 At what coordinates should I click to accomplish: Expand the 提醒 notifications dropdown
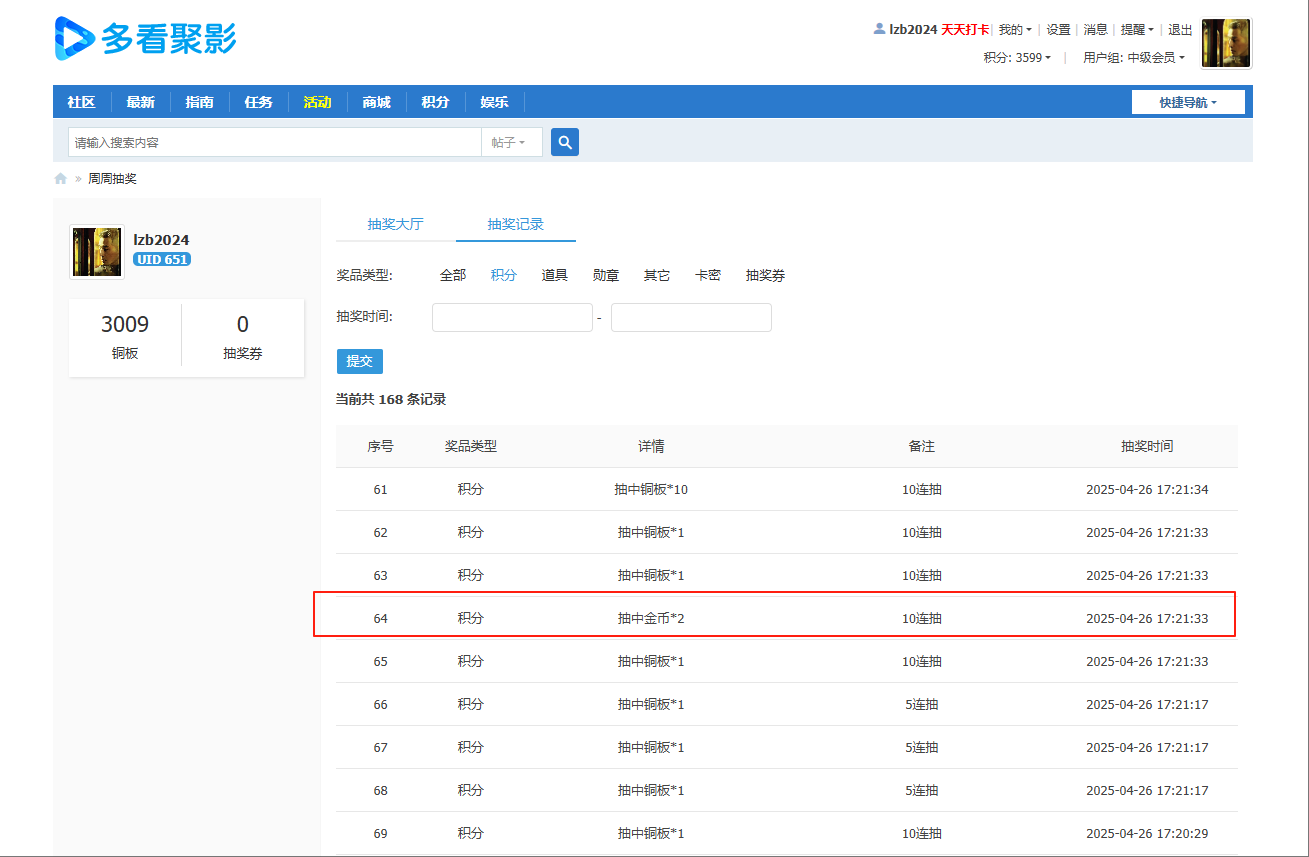[1136, 30]
